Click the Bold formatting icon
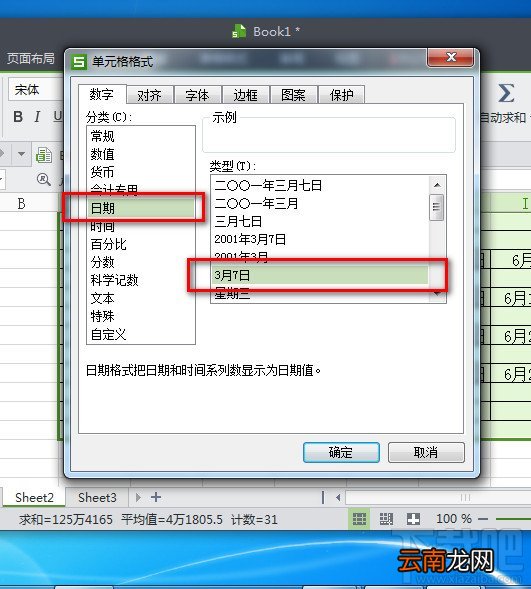The width and height of the screenshot is (531, 589). 18,116
